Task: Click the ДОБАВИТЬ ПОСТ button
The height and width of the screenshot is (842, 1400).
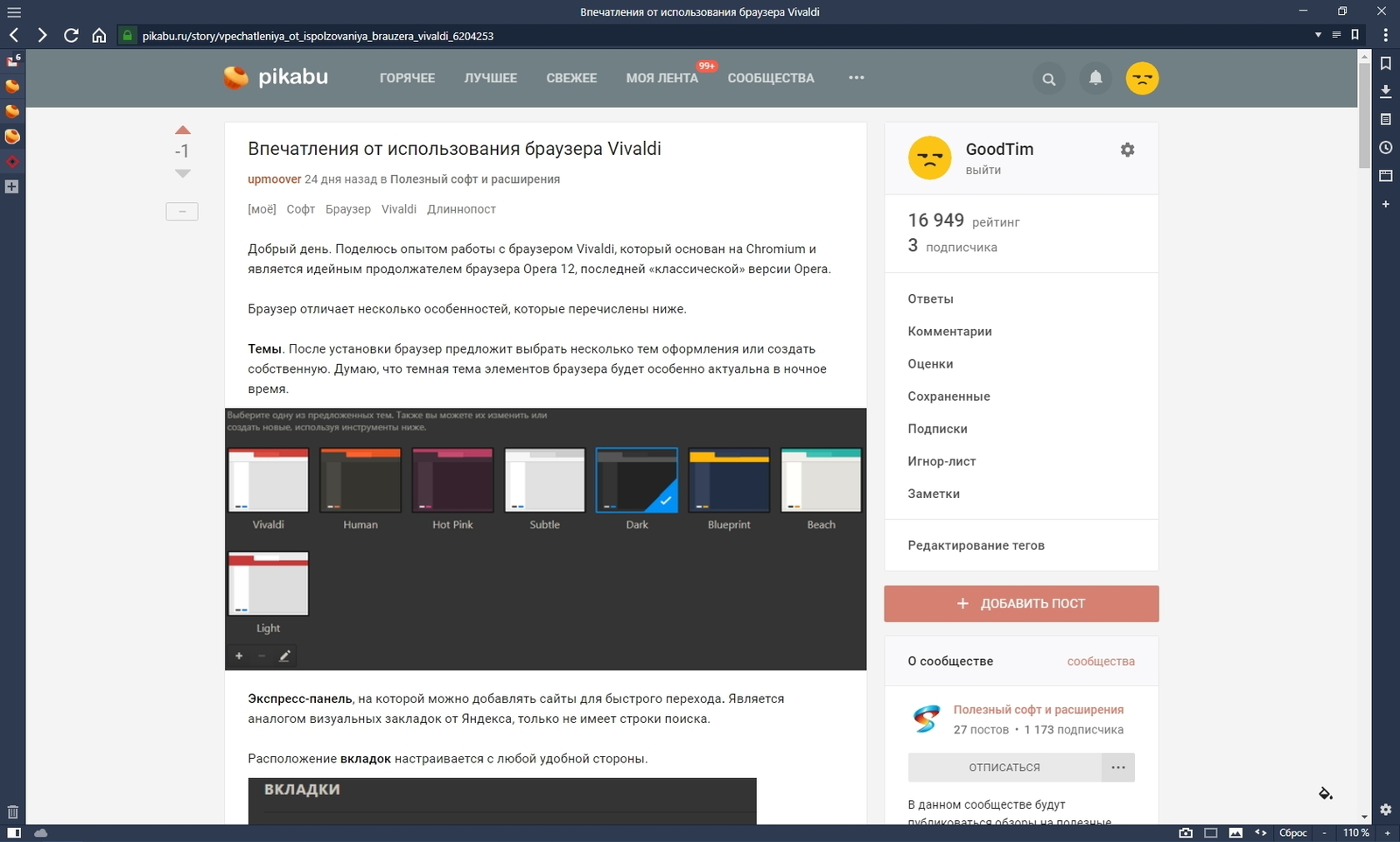Action: pos(1021,604)
